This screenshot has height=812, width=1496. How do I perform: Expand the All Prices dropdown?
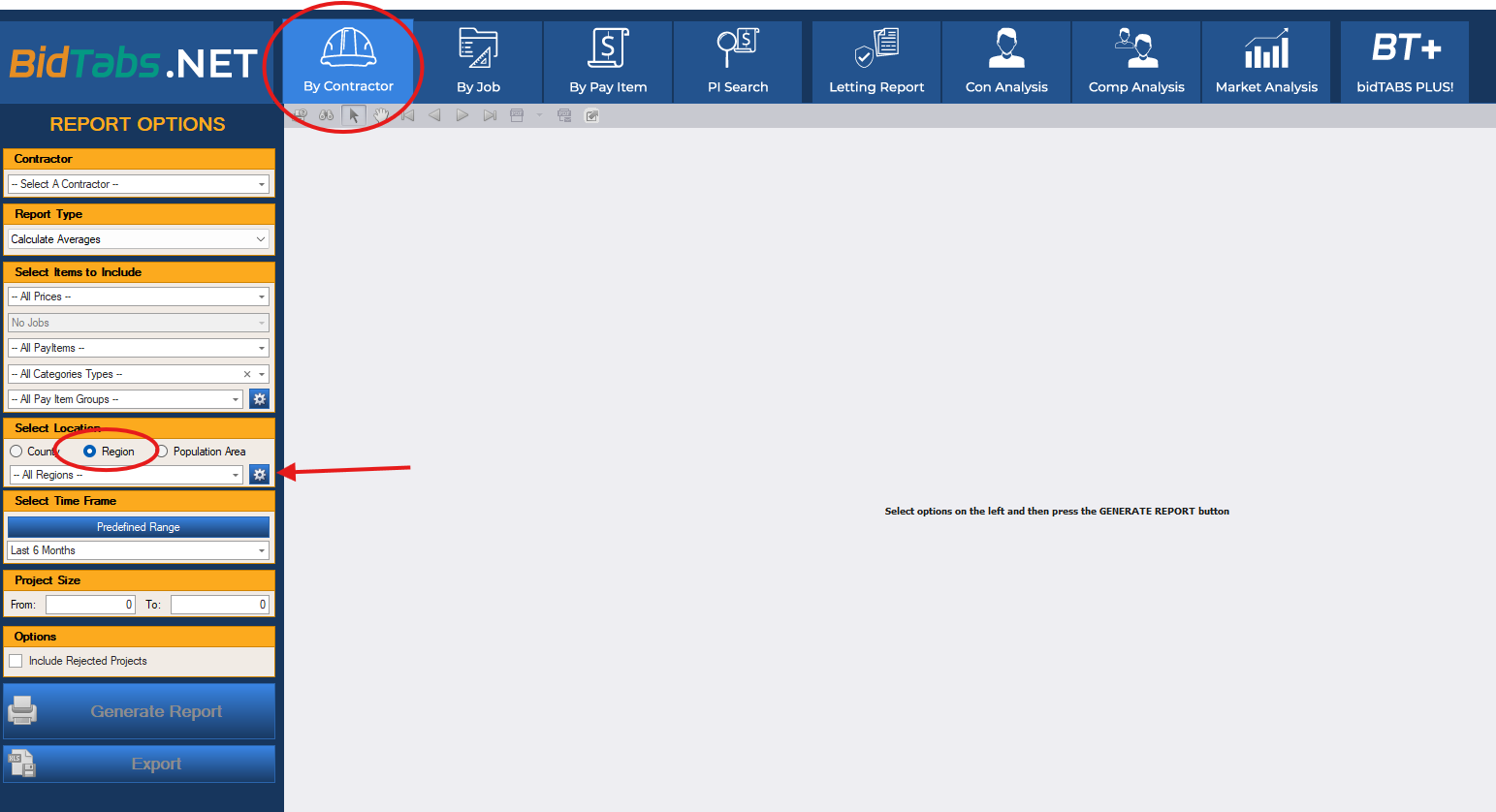139,297
